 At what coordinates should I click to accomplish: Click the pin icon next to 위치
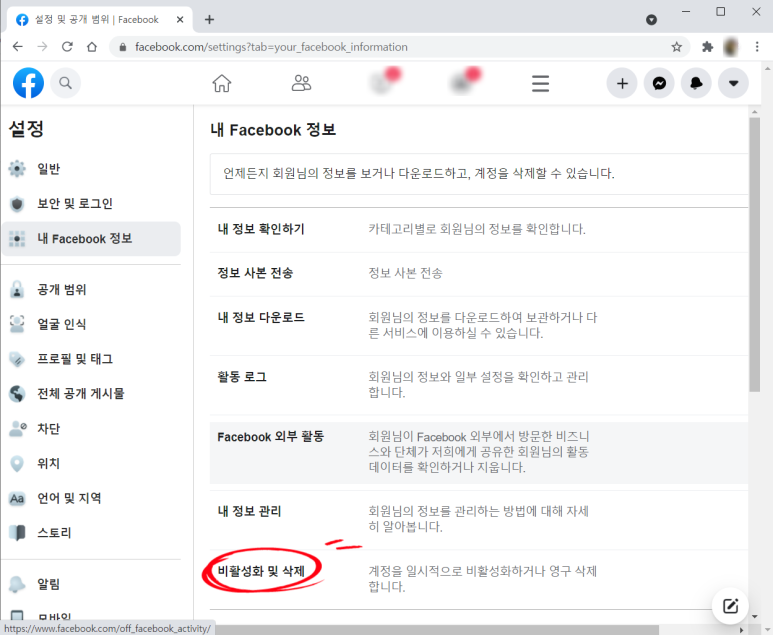pyautogui.click(x=17, y=463)
